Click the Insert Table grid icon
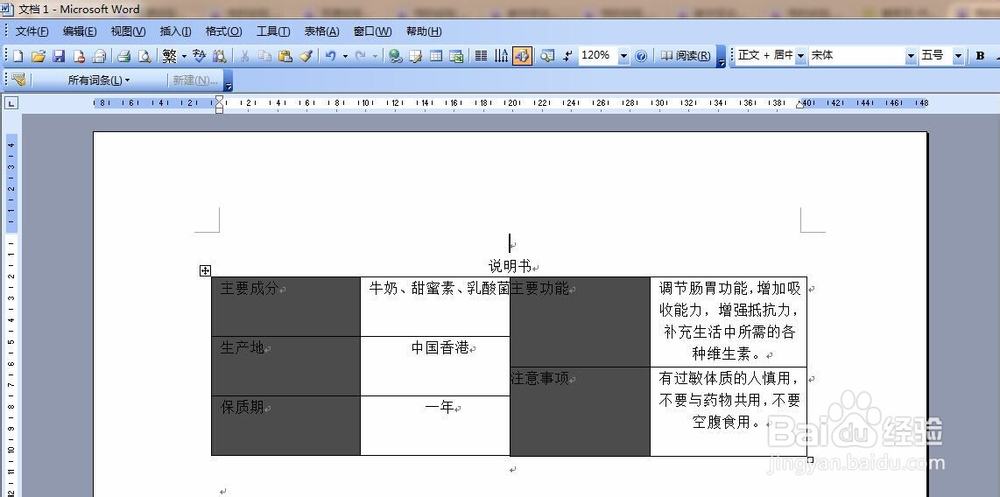 pyautogui.click(x=436, y=56)
